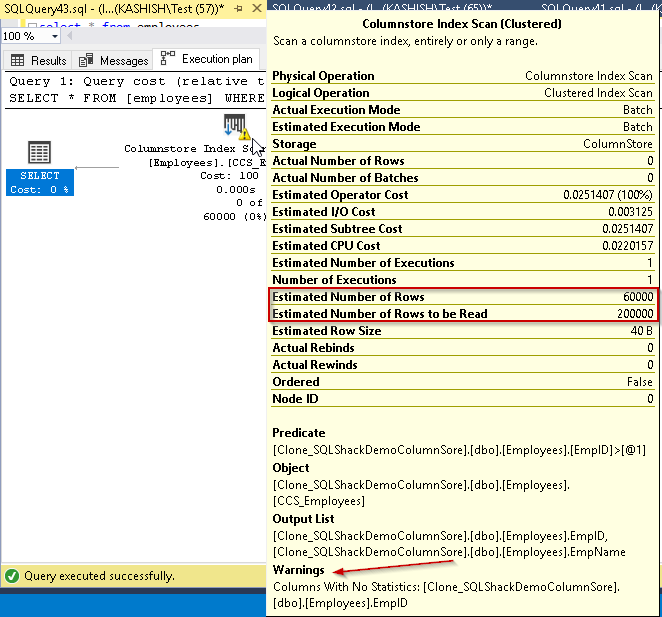662x617 pixels.
Task: Click the Actual Rebinds row
Action: pos(462,348)
